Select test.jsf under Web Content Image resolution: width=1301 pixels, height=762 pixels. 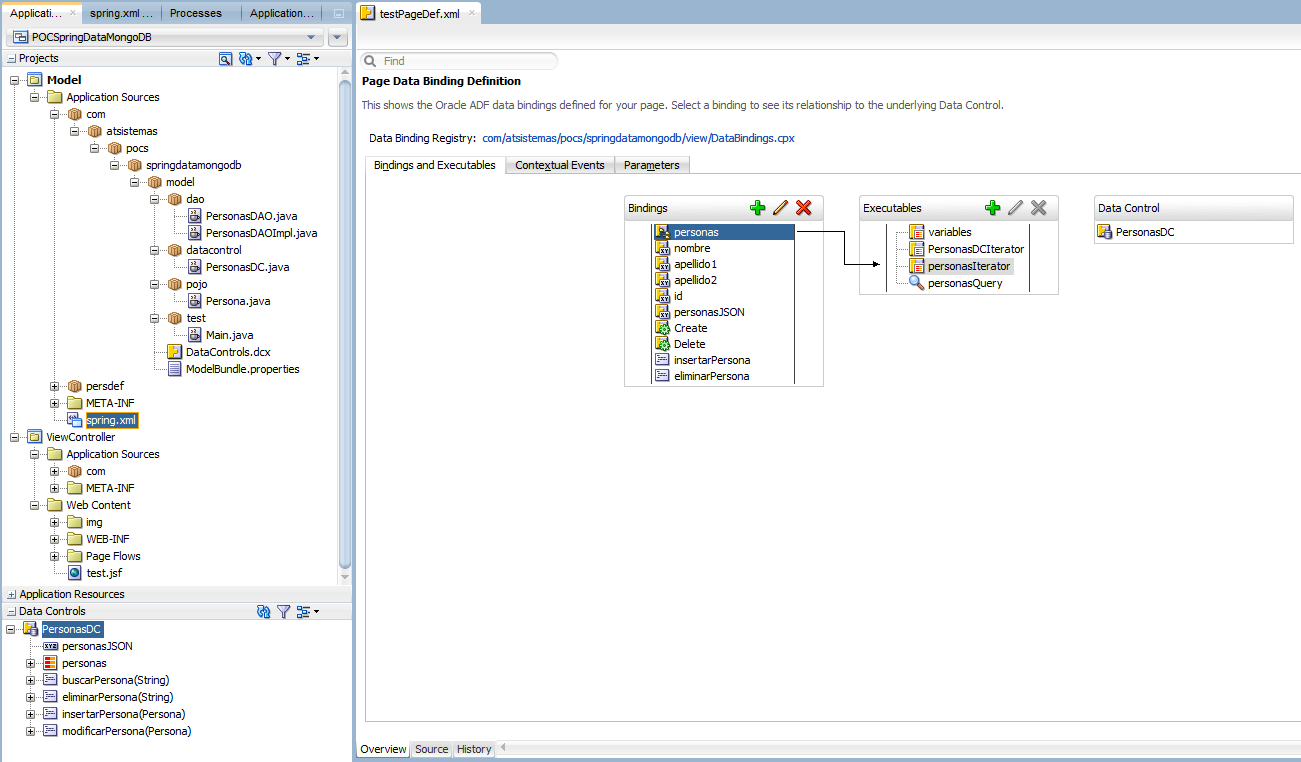click(104, 573)
